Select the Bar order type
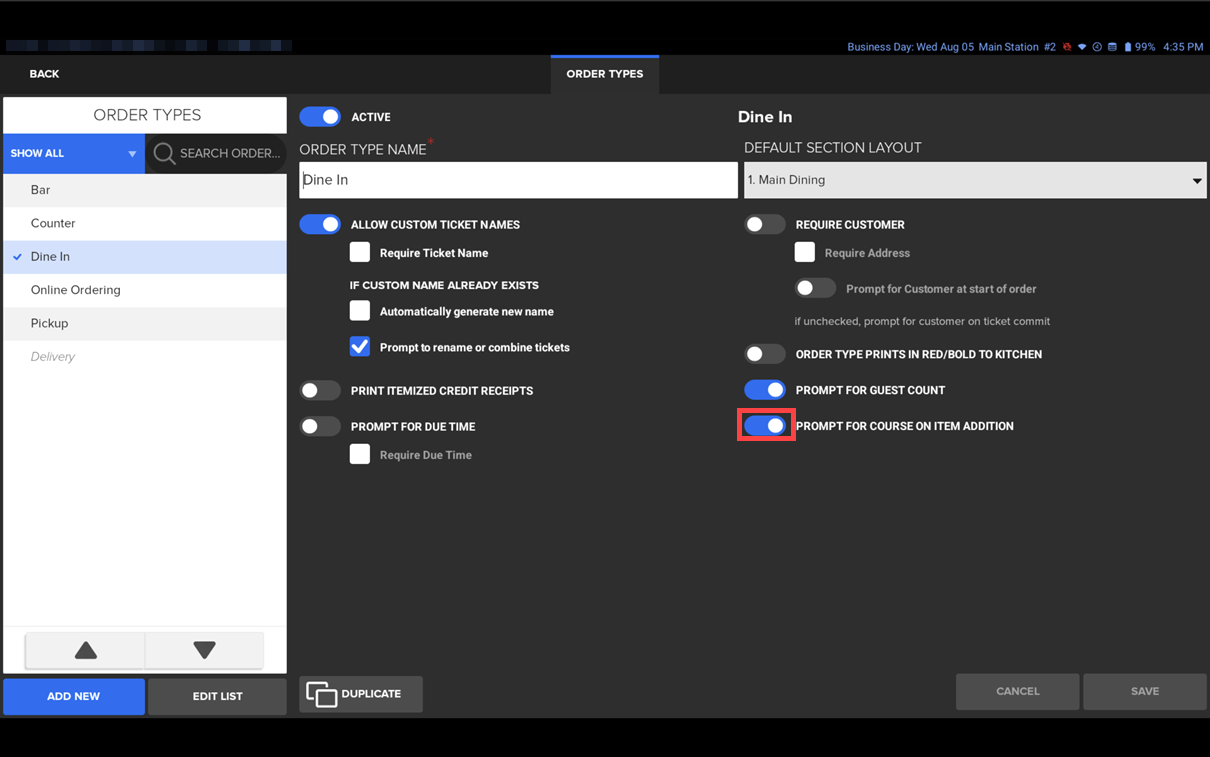 (x=145, y=190)
